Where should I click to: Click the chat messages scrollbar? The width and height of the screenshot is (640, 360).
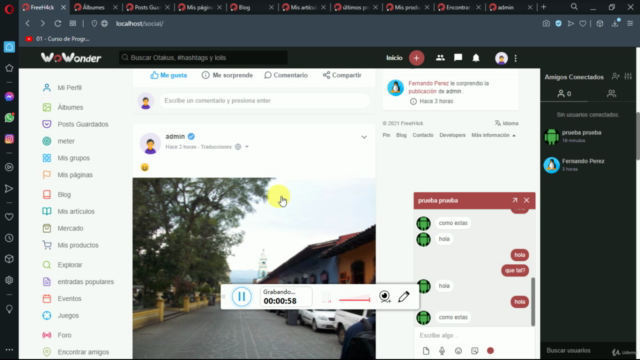click(533, 302)
